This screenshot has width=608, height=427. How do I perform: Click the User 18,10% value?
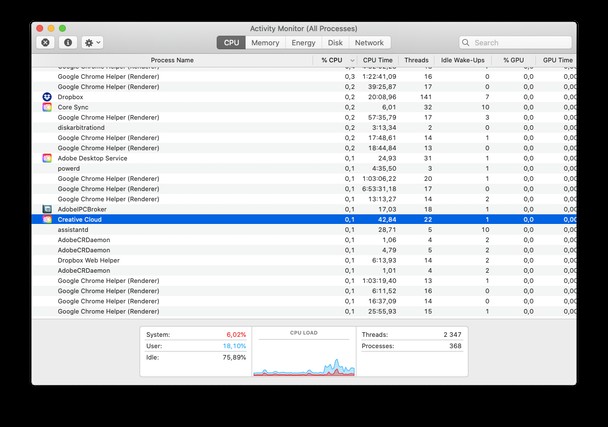click(234, 346)
